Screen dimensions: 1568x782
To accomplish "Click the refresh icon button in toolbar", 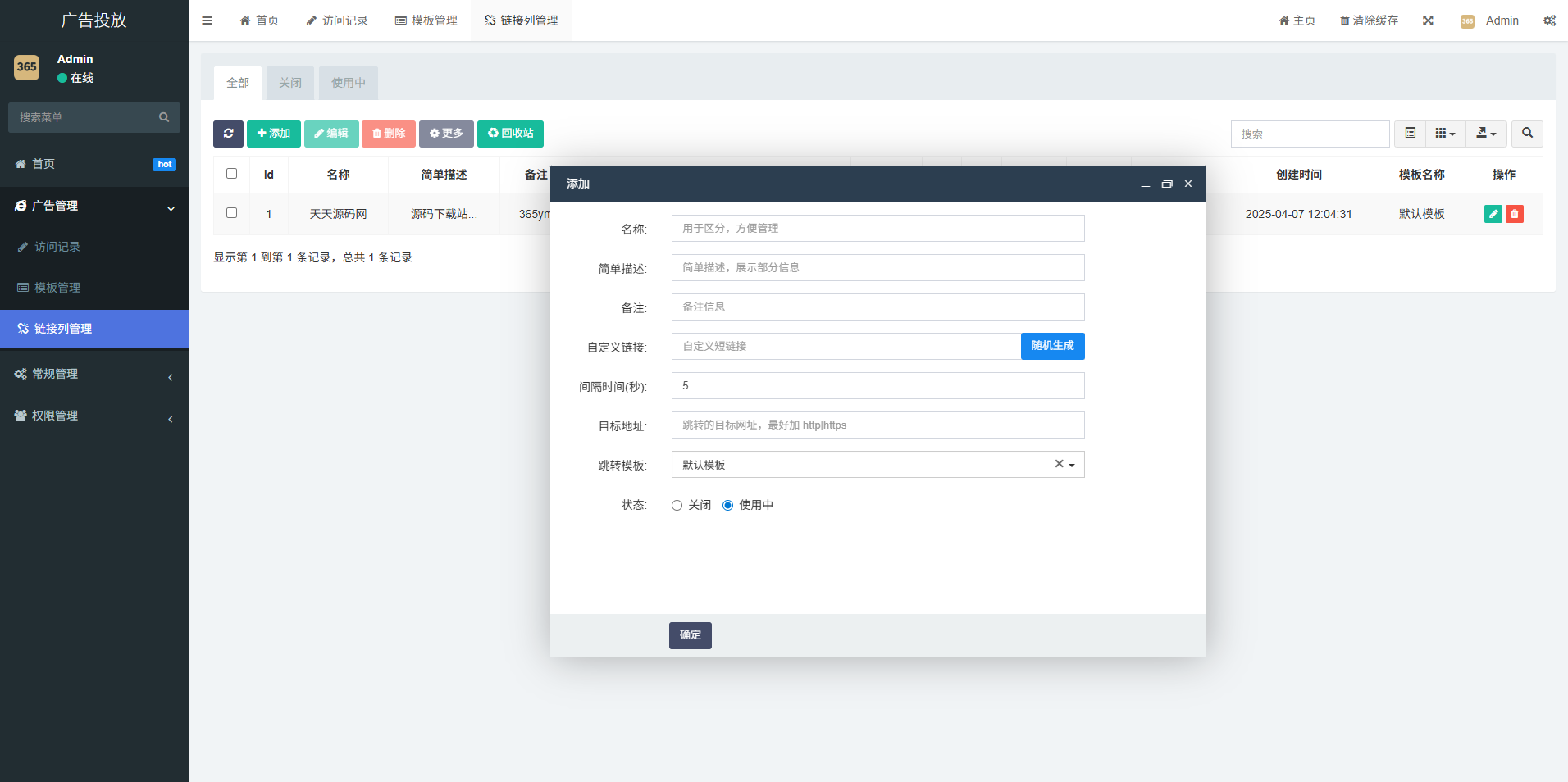I will click(x=228, y=134).
